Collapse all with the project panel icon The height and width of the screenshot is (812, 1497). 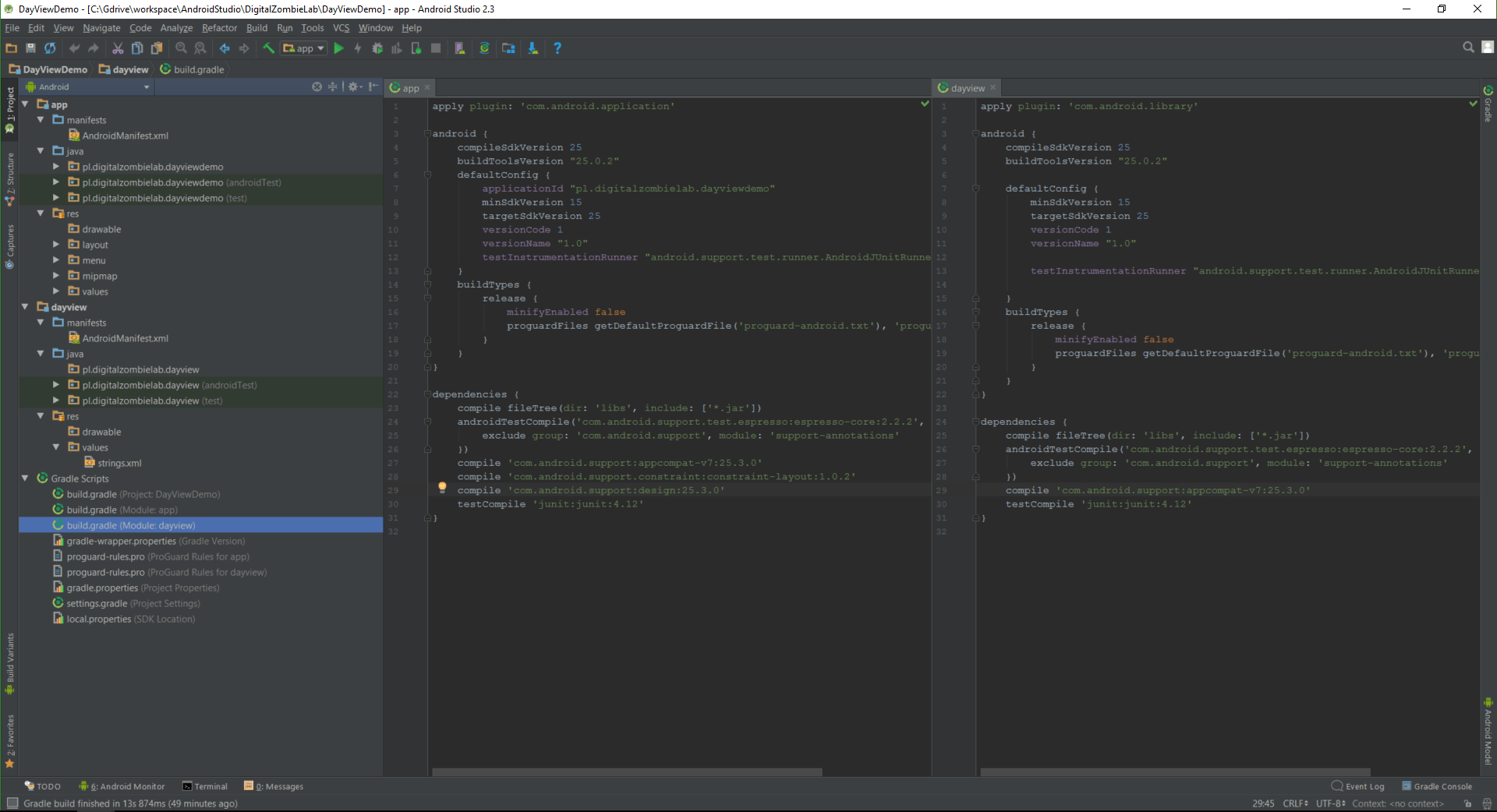click(x=333, y=87)
